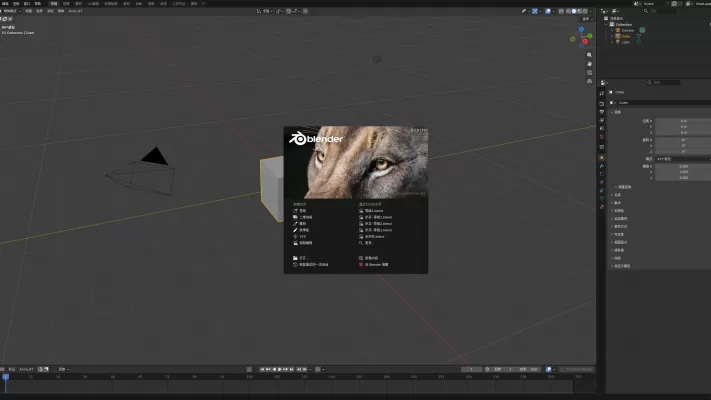This screenshot has height=400, width=711.
Task: Open the Render properties tab
Action: point(602,104)
